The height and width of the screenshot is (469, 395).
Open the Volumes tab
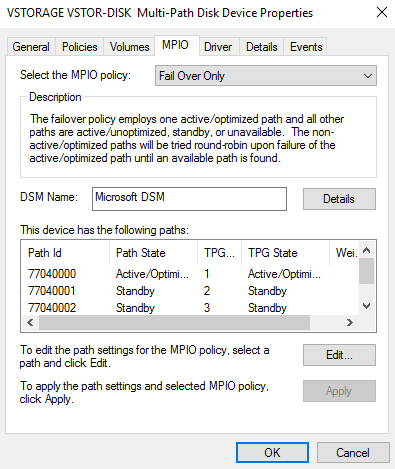129,47
